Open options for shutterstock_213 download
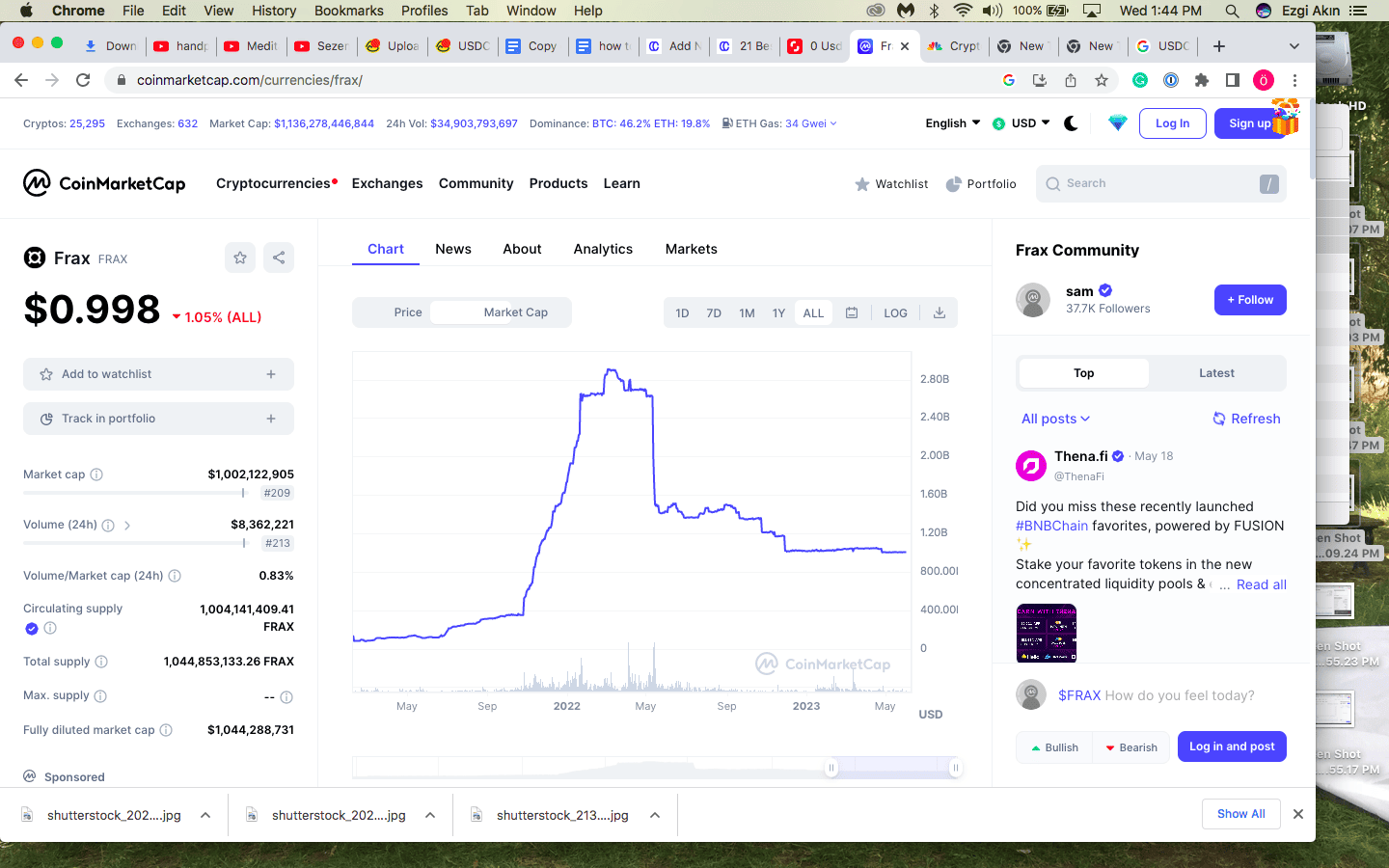Viewport: 1389px width, 868px height. tap(655, 815)
